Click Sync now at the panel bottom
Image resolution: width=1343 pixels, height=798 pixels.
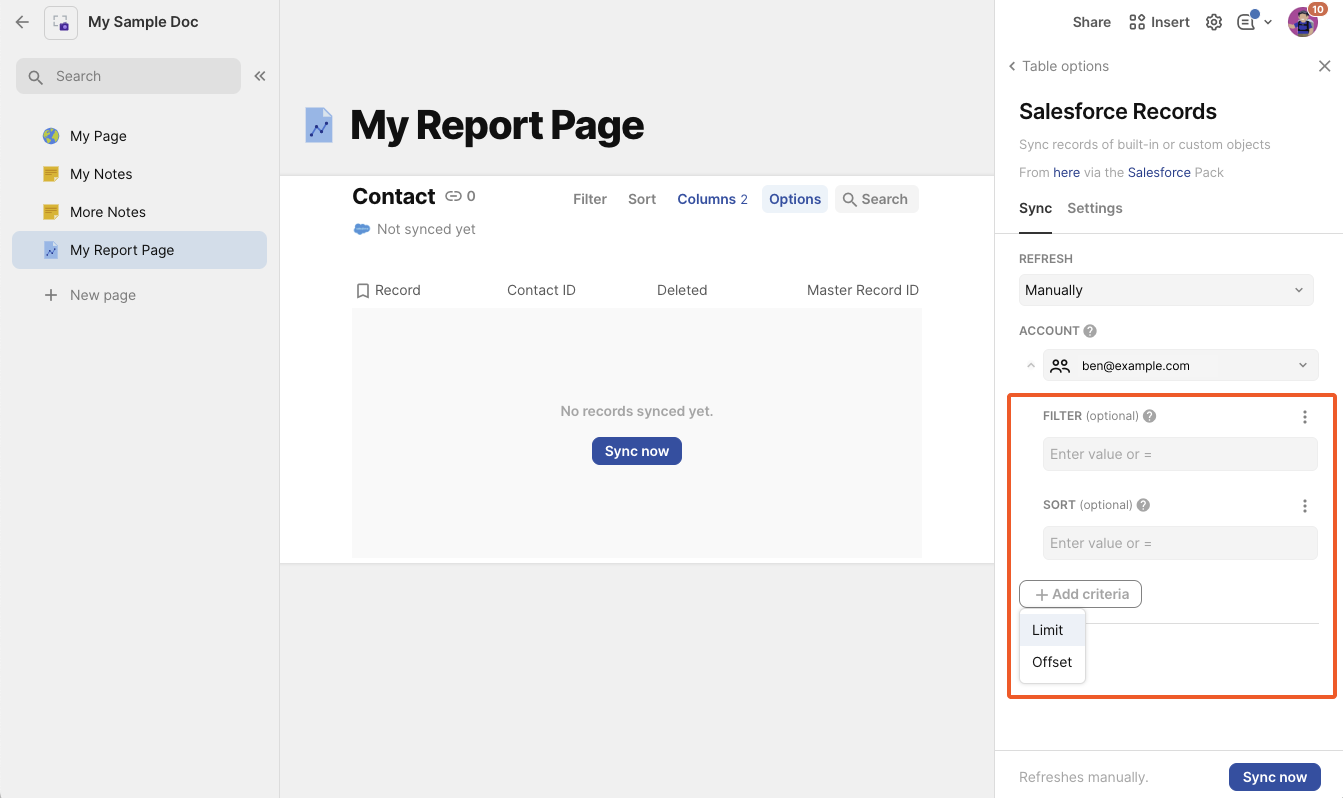(1275, 777)
